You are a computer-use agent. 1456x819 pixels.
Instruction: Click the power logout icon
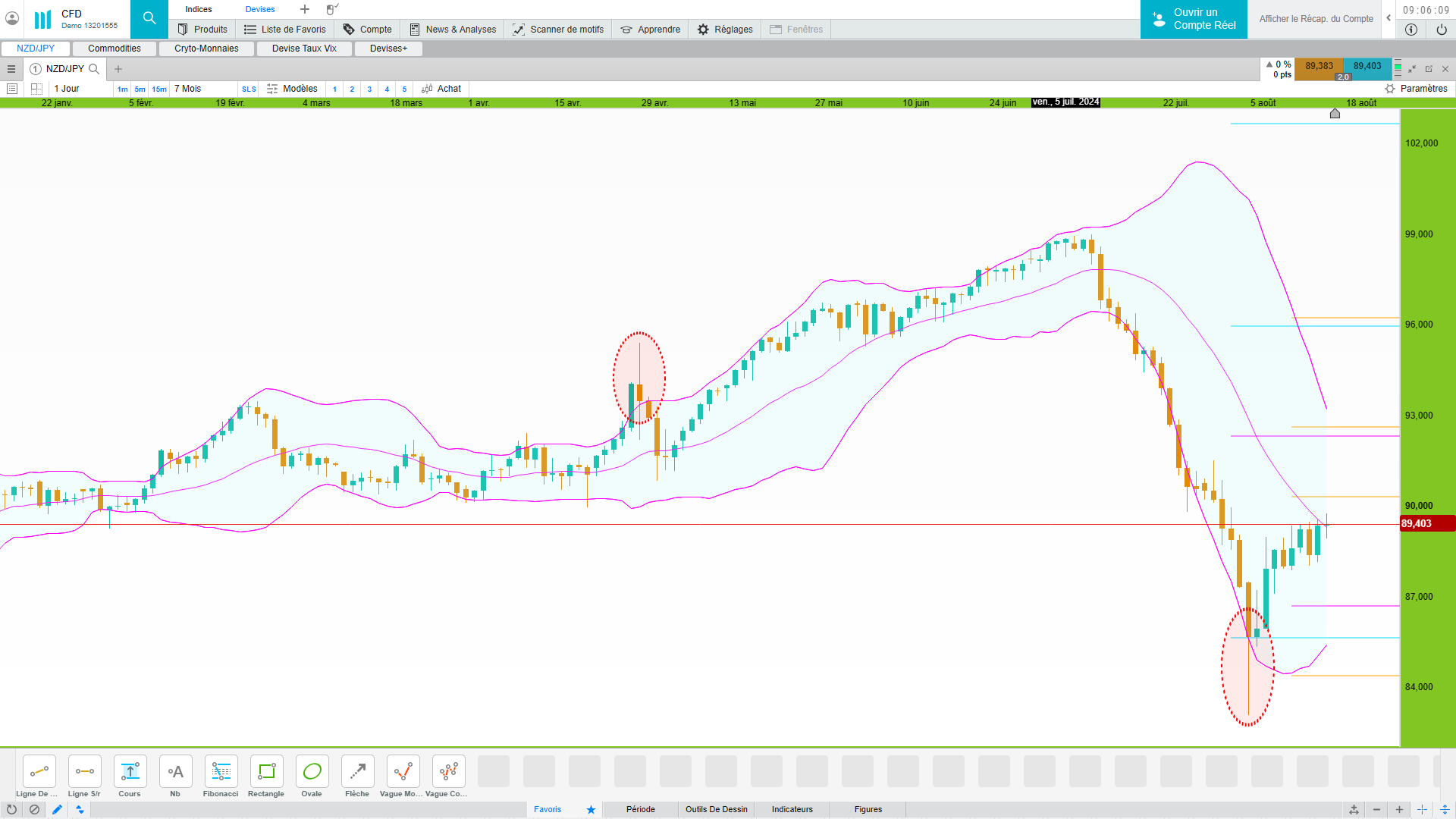(x=1441, y=30)
